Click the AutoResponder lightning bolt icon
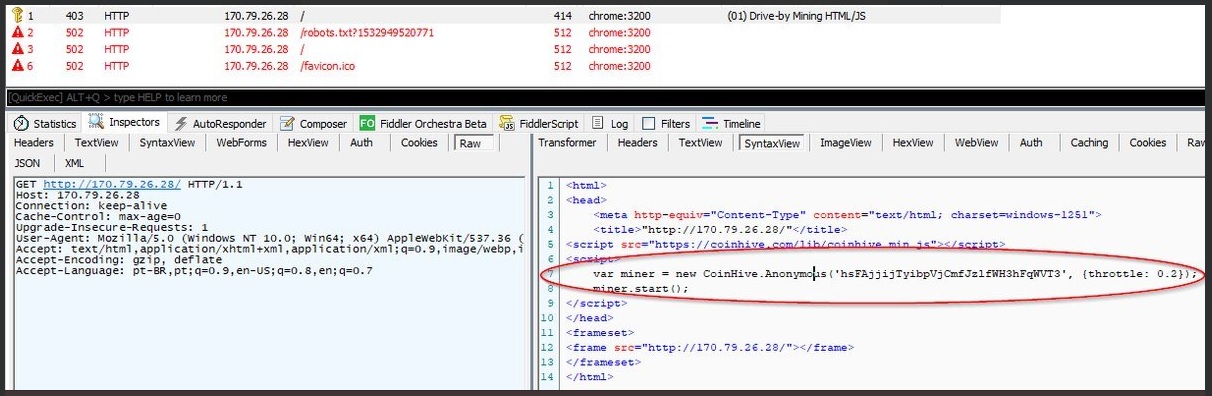Screen dimensions: 1212x396 pyautogui.click(x=181, y=124)
